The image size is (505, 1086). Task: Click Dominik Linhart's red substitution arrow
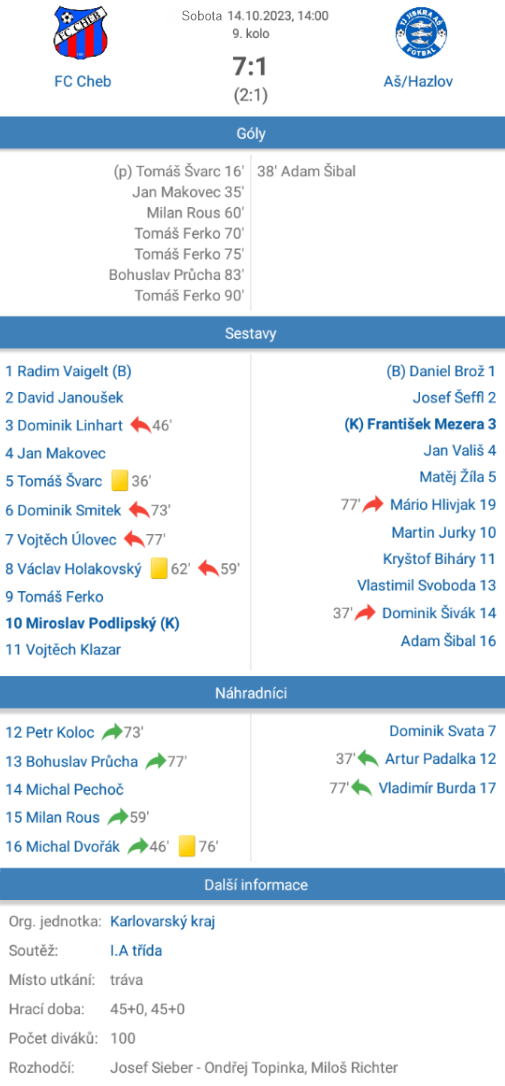(140, 425)
